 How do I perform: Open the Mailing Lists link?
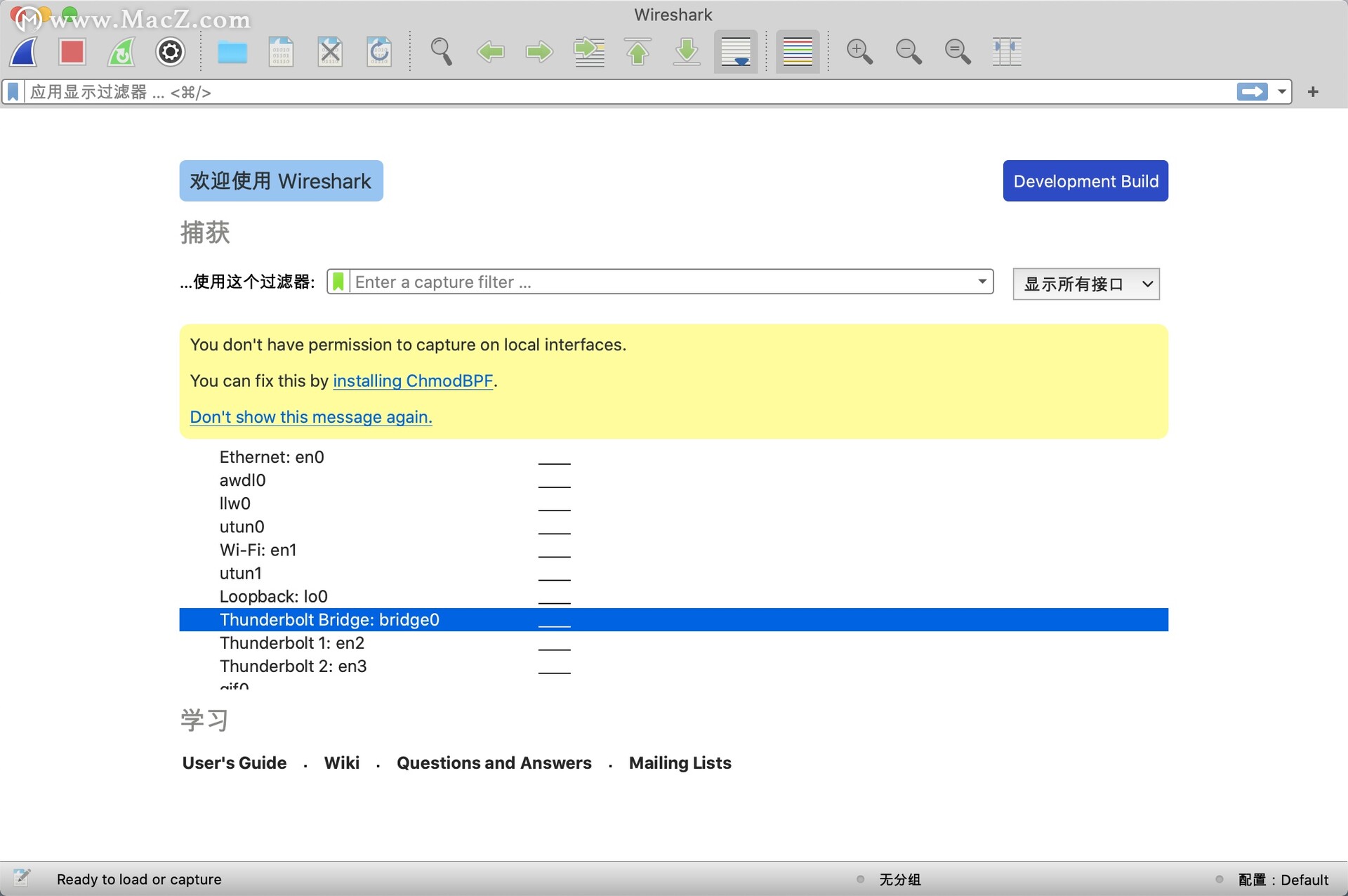pyautogui.click(x=680, y=763)
